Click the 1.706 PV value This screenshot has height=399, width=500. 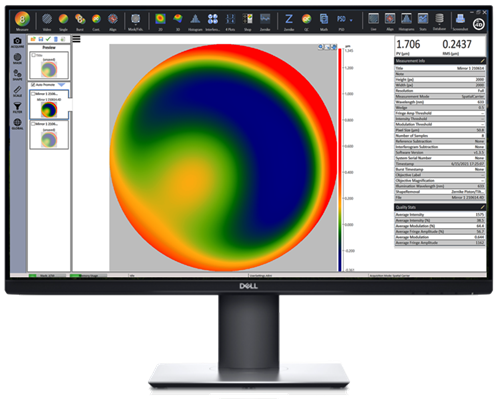click(408, 44)
